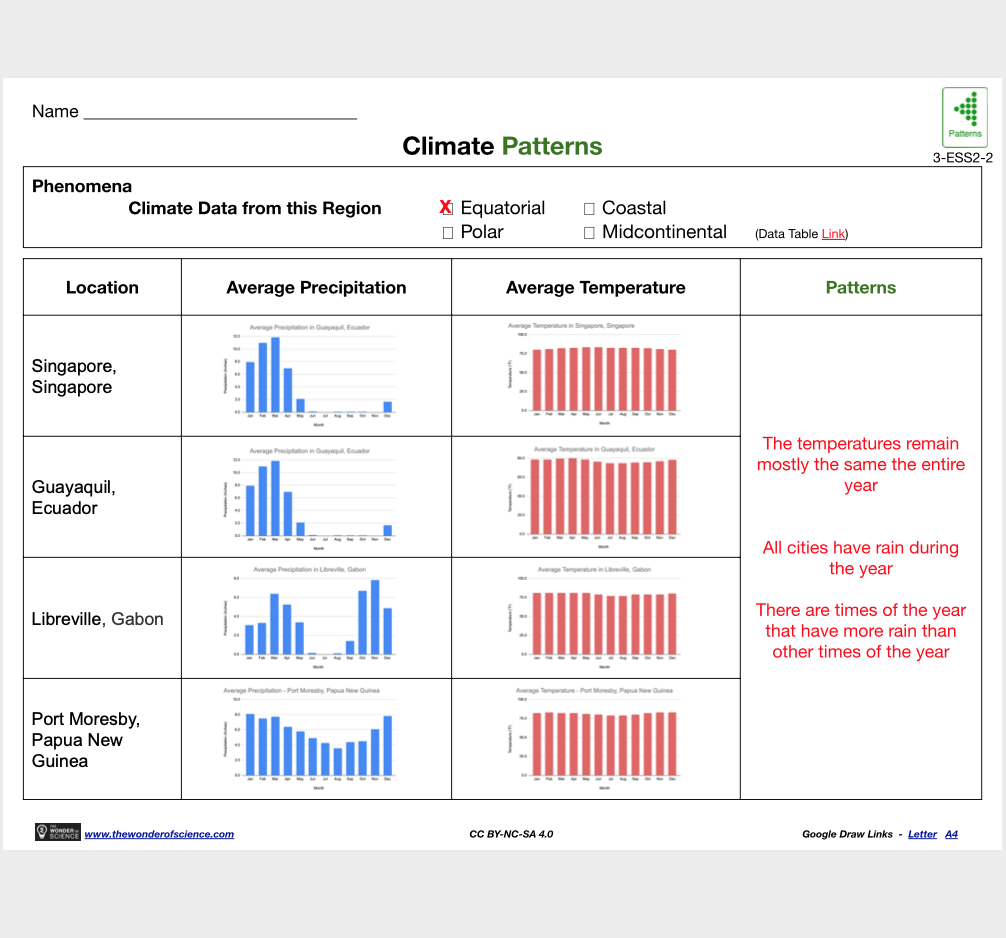
Task: Select the Guayaquil row precipitation chart
Action: coord(310,499)
